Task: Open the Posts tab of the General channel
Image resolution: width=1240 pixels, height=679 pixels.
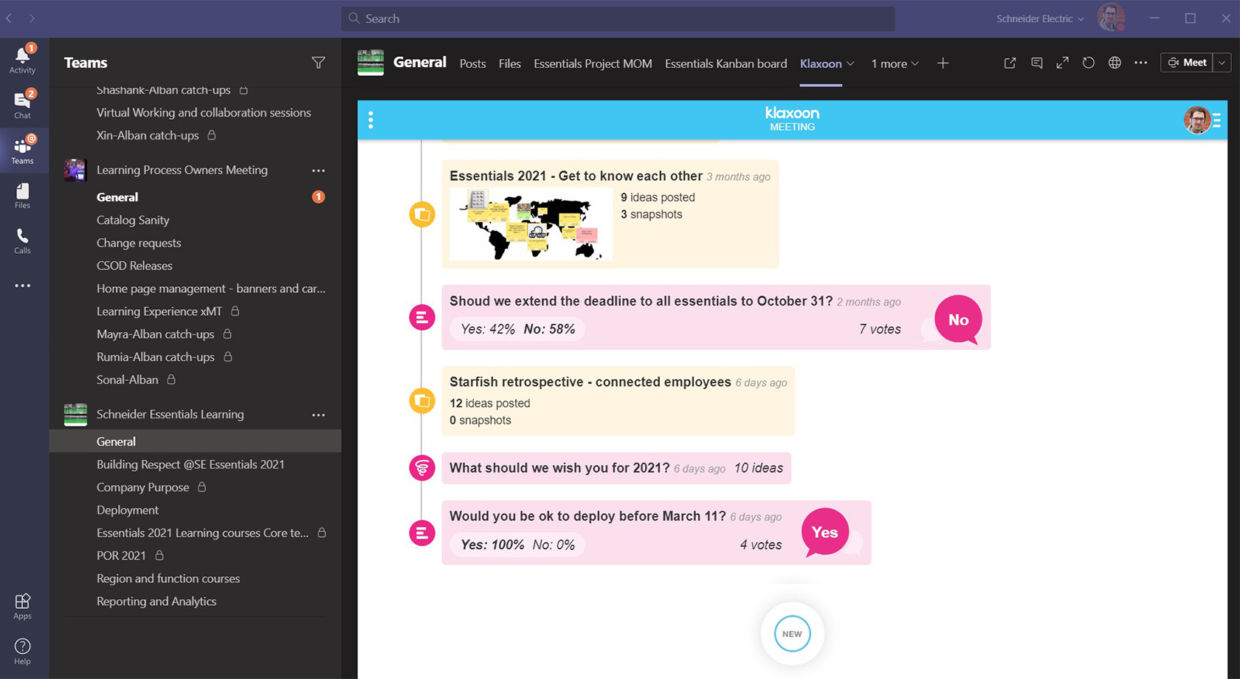Action: (472, 63)
